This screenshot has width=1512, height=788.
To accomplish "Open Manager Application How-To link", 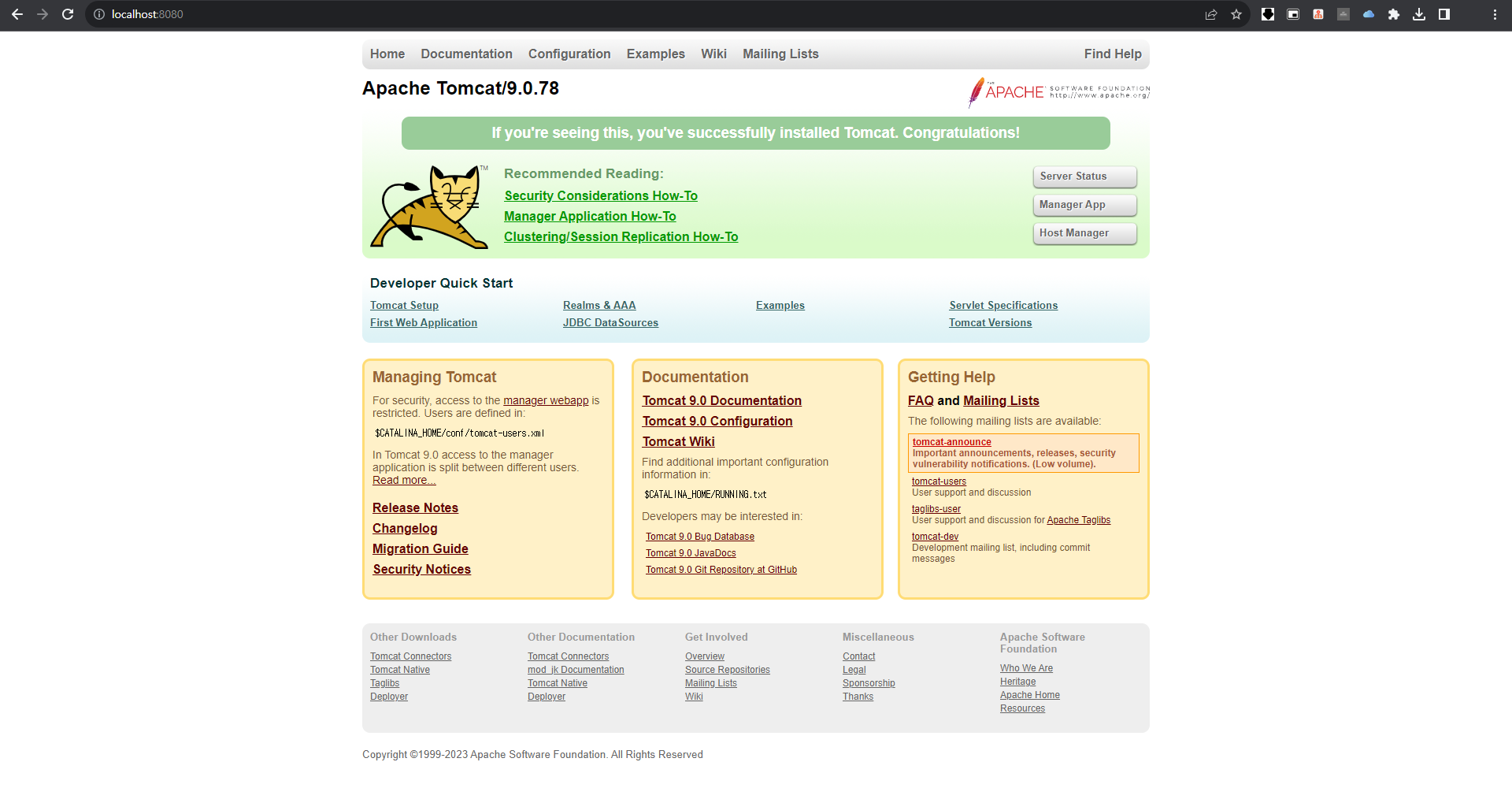I will (x=590, y=216).
